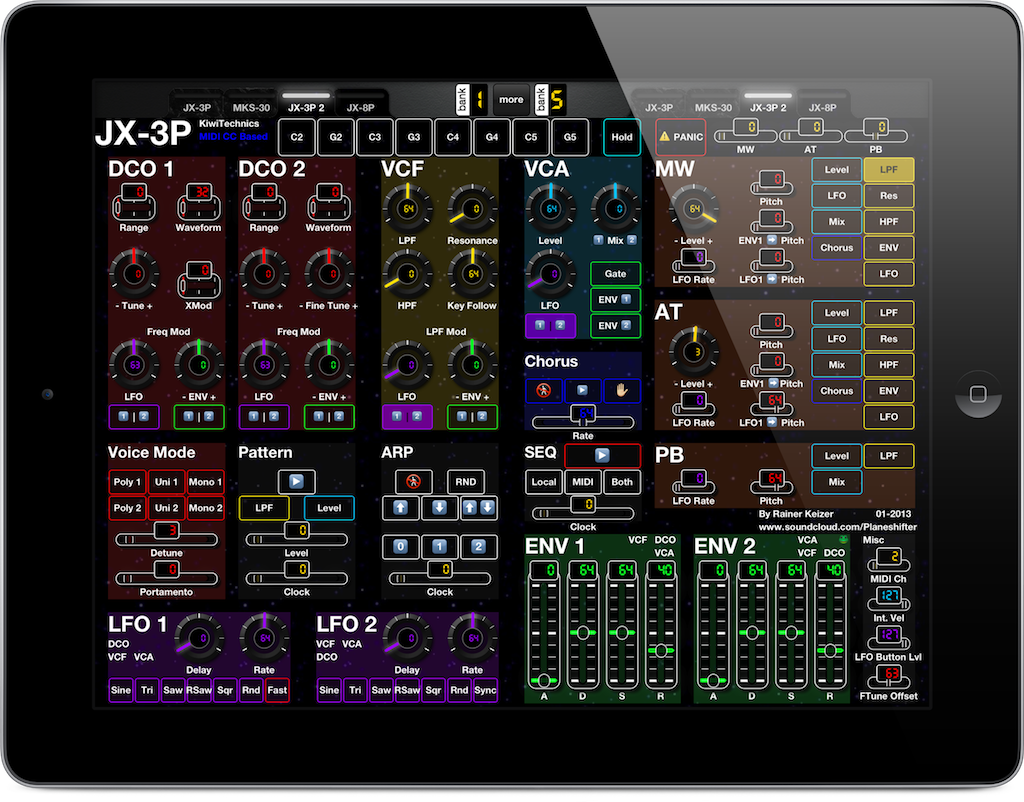Select Poly 1 in Voice Mode
The height and width of the screenshot is (802, 1024).
click(x=126, y=481)
